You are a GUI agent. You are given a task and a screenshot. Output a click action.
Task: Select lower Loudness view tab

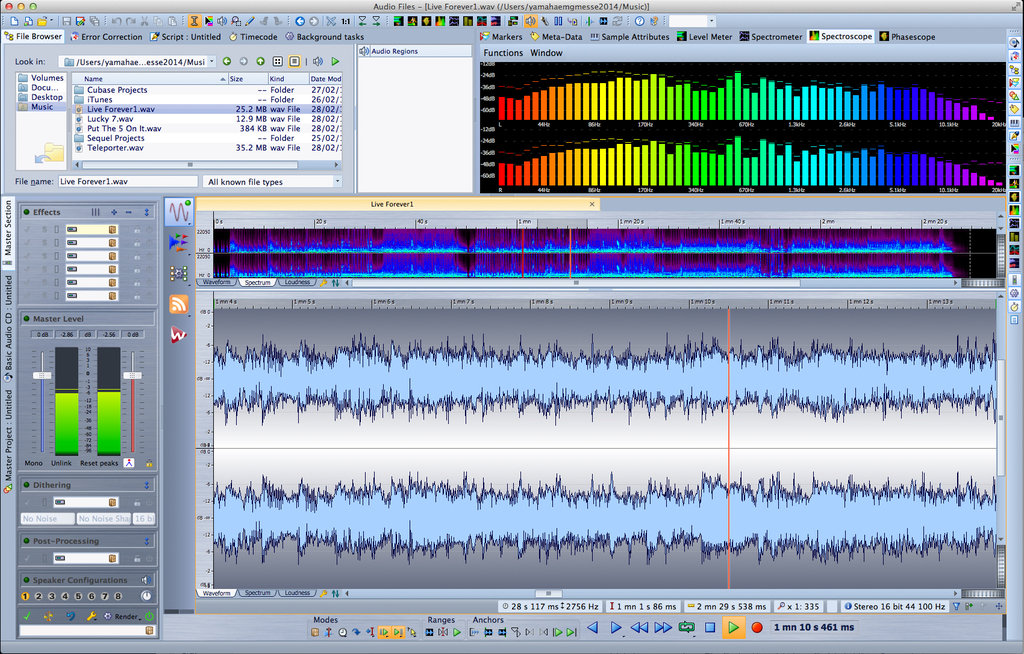(297, 593)
